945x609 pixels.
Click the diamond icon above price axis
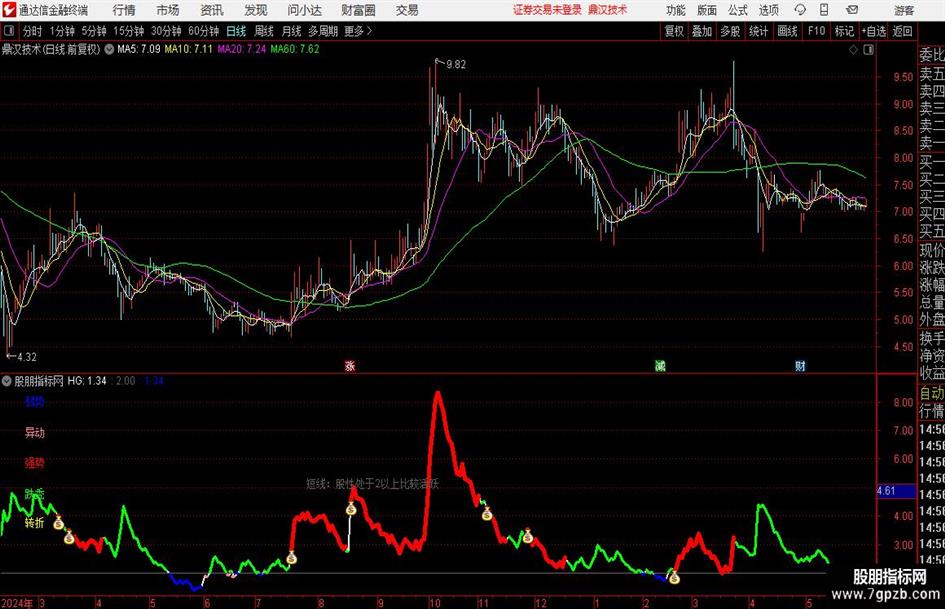pos(853,50)
